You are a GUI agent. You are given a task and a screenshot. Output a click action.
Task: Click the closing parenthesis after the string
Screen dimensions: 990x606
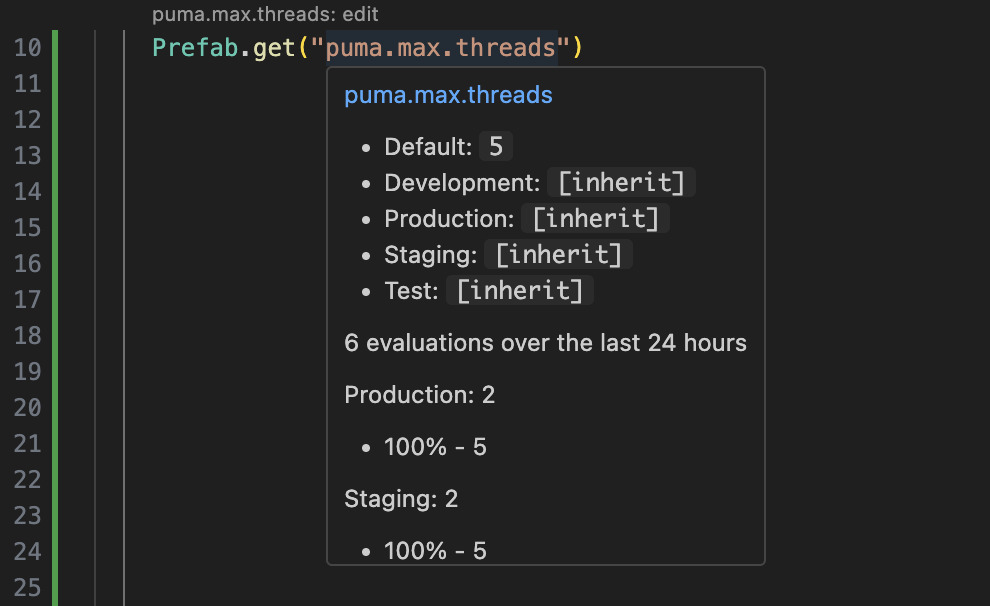coord(576,47)
